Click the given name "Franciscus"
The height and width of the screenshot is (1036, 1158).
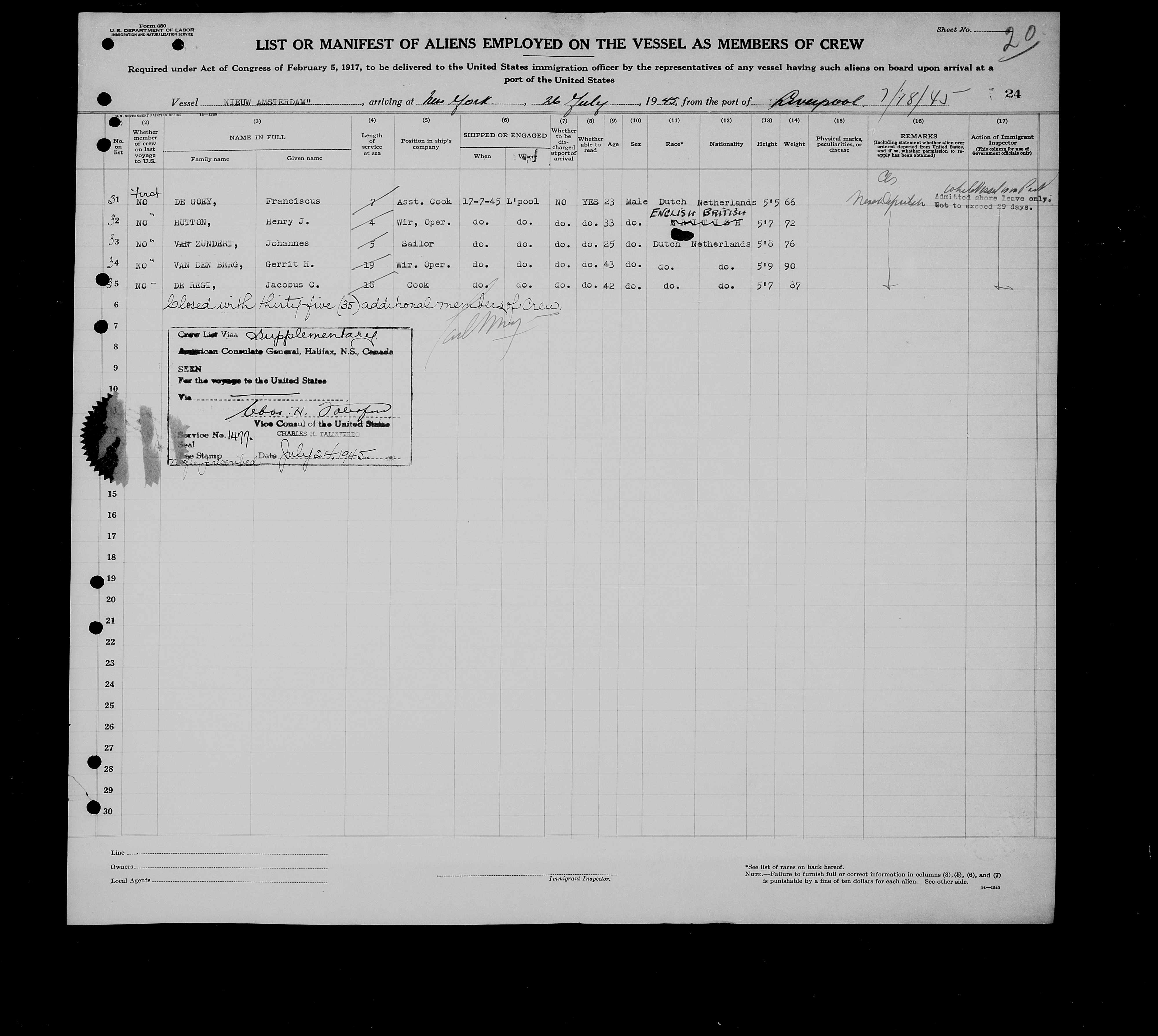(292, 201)
